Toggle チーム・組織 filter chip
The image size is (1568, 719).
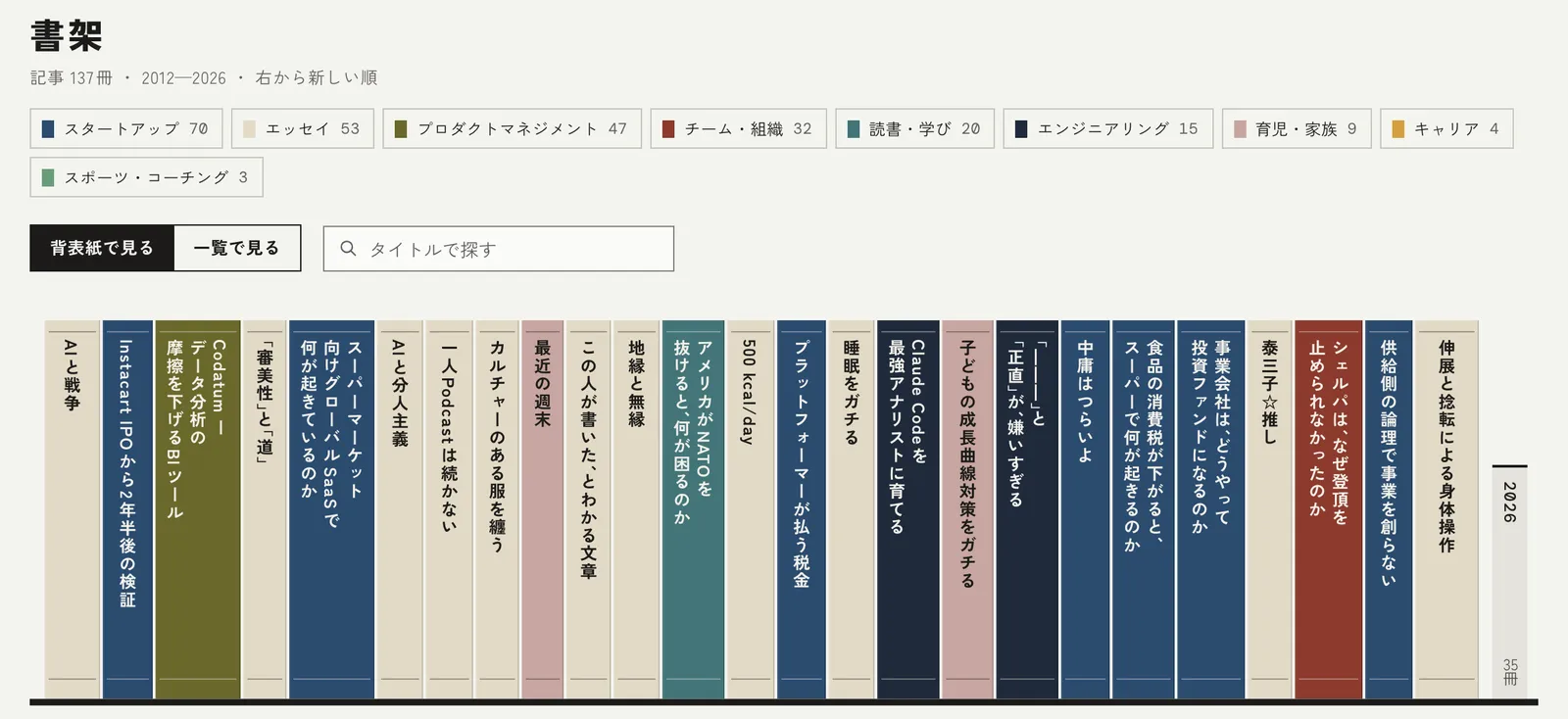(x=738, y=128)
